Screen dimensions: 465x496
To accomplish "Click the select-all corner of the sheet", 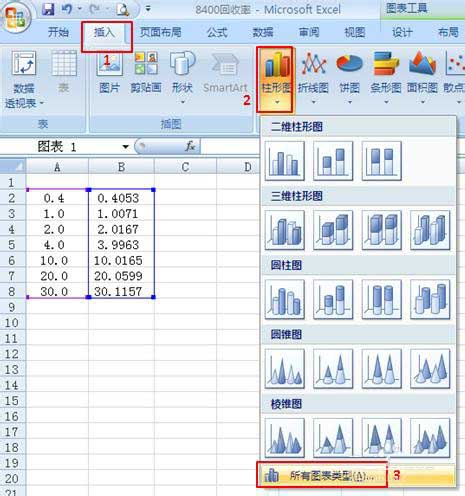I will pyautogui.click(x=13, y=166).
